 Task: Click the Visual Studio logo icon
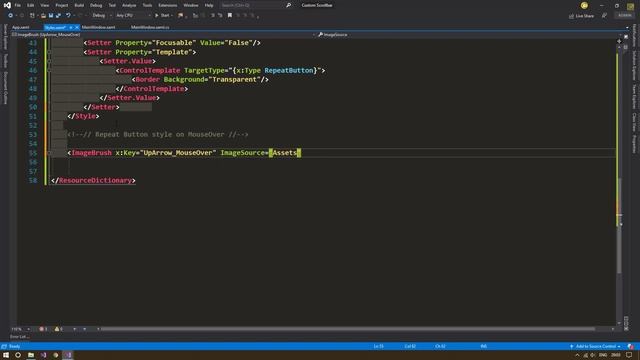point(7,5)
